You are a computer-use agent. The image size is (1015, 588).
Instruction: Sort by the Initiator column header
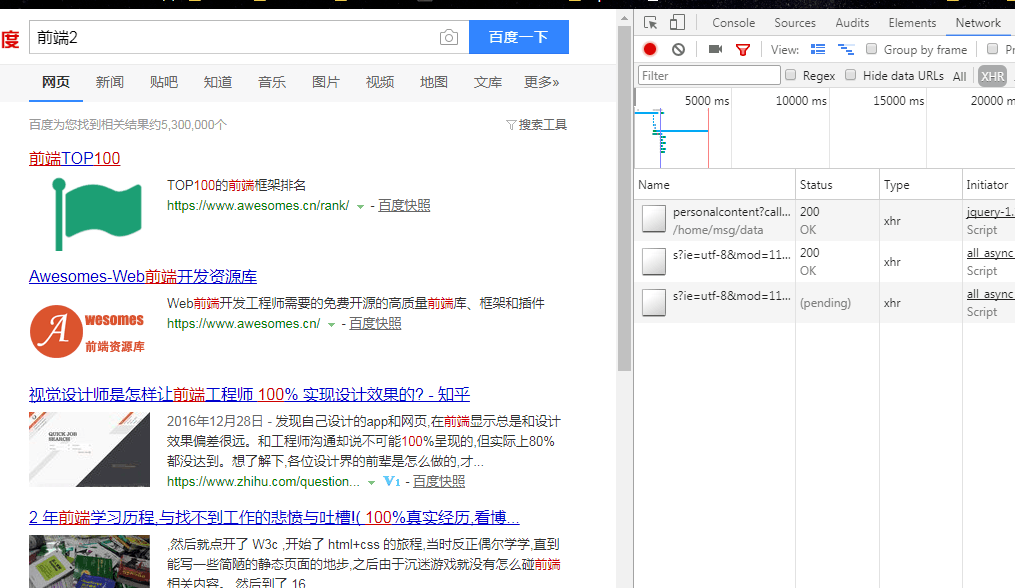[x=988, y=185]
